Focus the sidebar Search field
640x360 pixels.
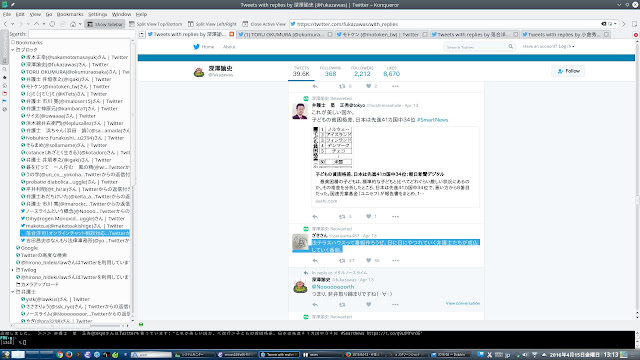(x=81, y=34)
